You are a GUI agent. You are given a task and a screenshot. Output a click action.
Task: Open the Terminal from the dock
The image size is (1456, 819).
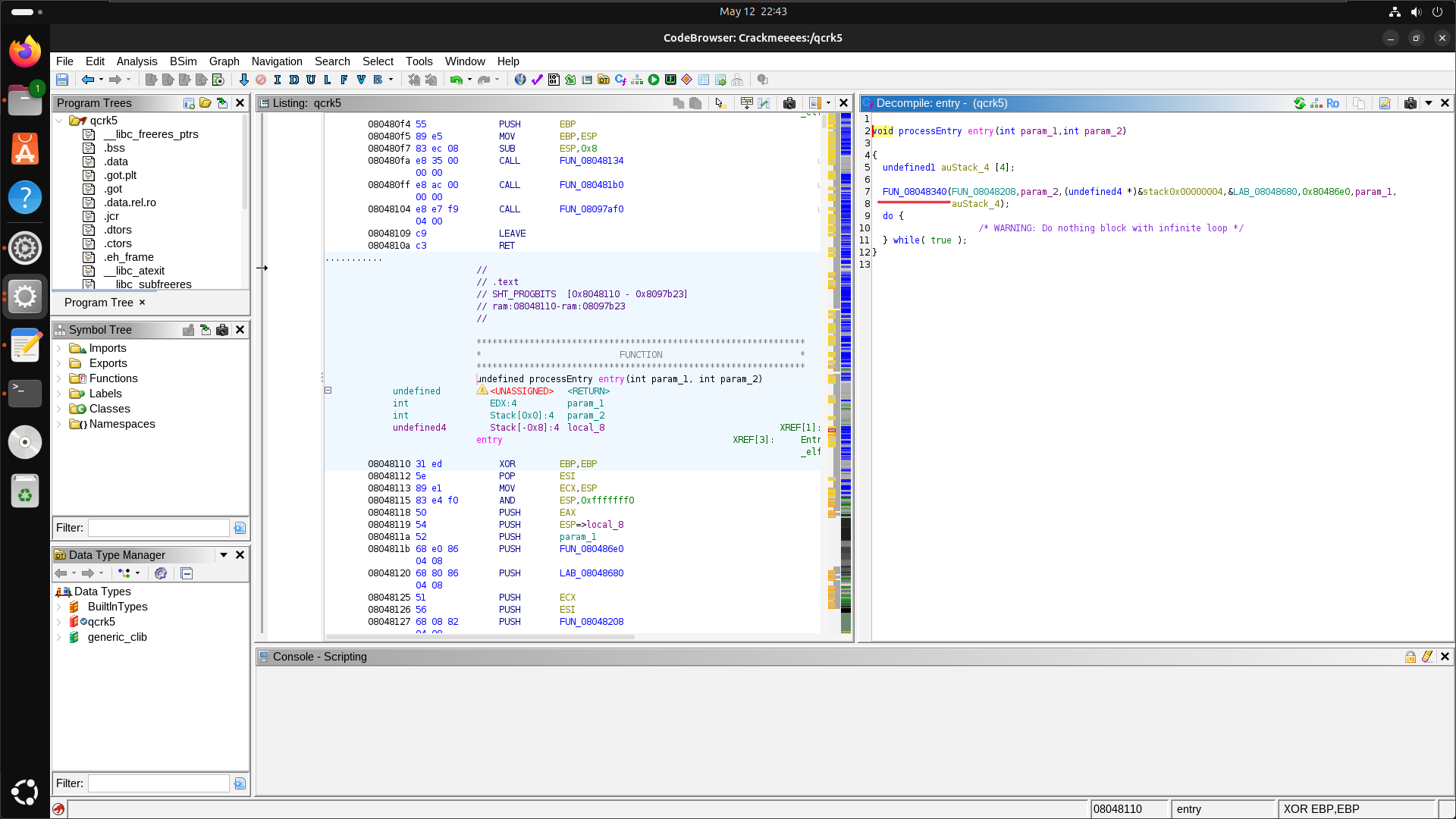coord(25,393)
